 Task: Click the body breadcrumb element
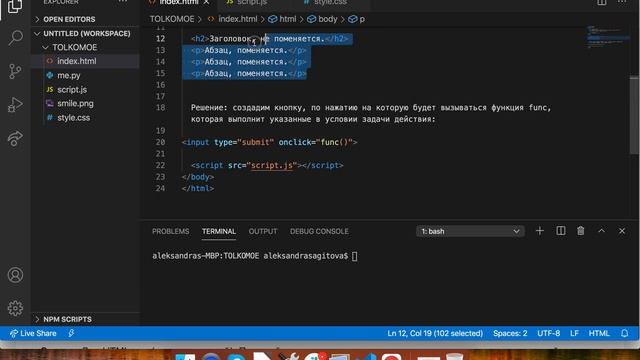[328, 19]
